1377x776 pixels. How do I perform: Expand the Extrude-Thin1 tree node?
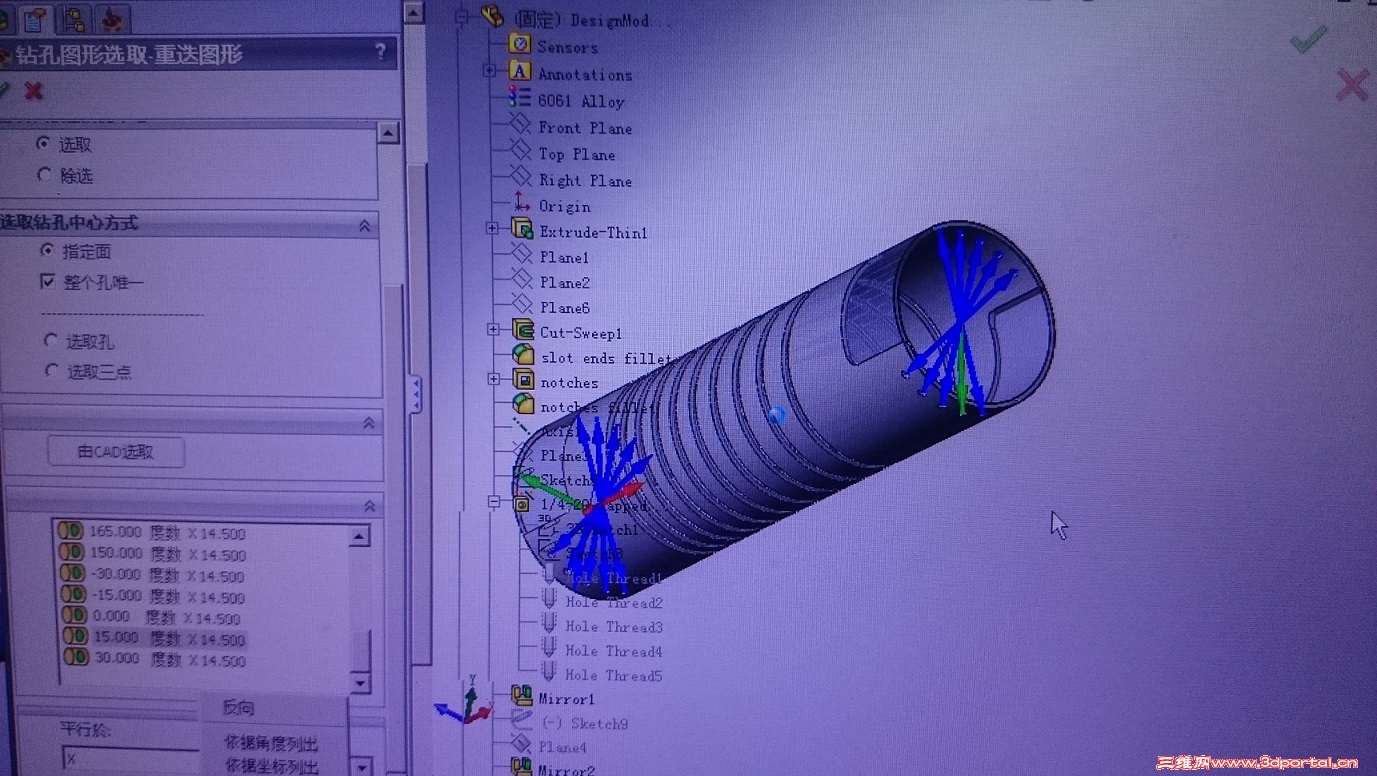[492, 228]
